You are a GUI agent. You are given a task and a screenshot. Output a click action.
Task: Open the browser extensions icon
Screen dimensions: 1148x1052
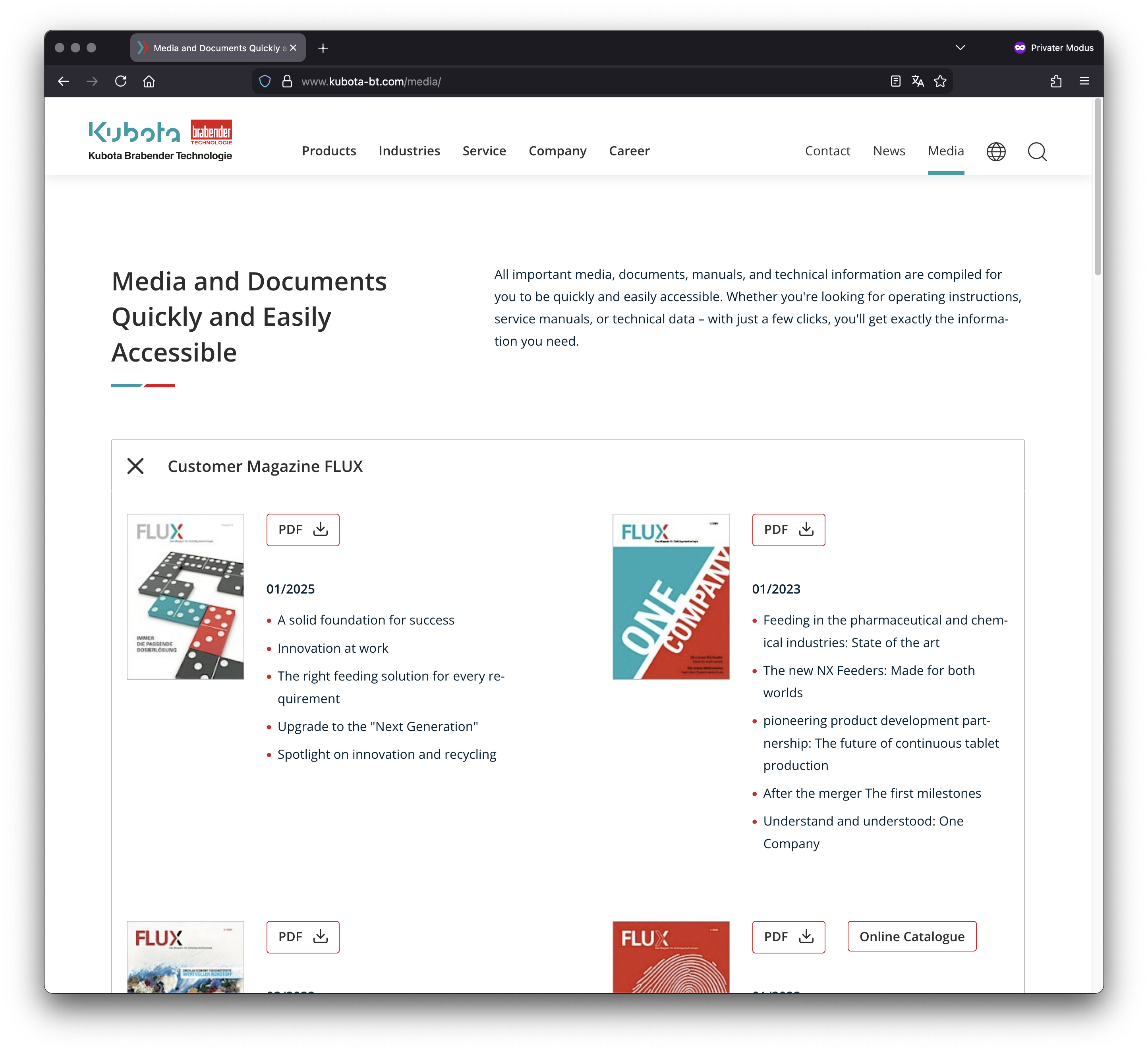[x=1056, y=81]
